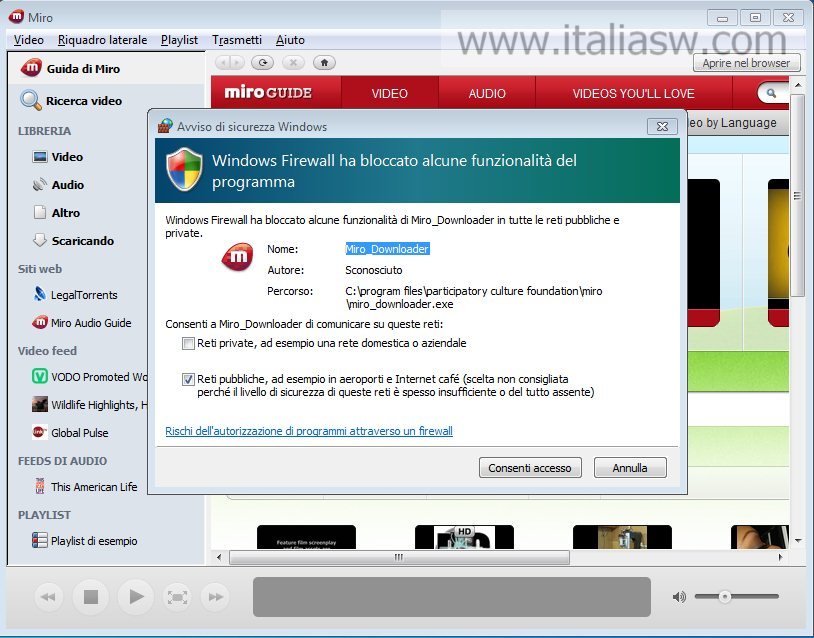Image resolution: width=814 pixels, height=638 pixels.
Task: Open the Trasmetti menu
Action: (237, 40)
